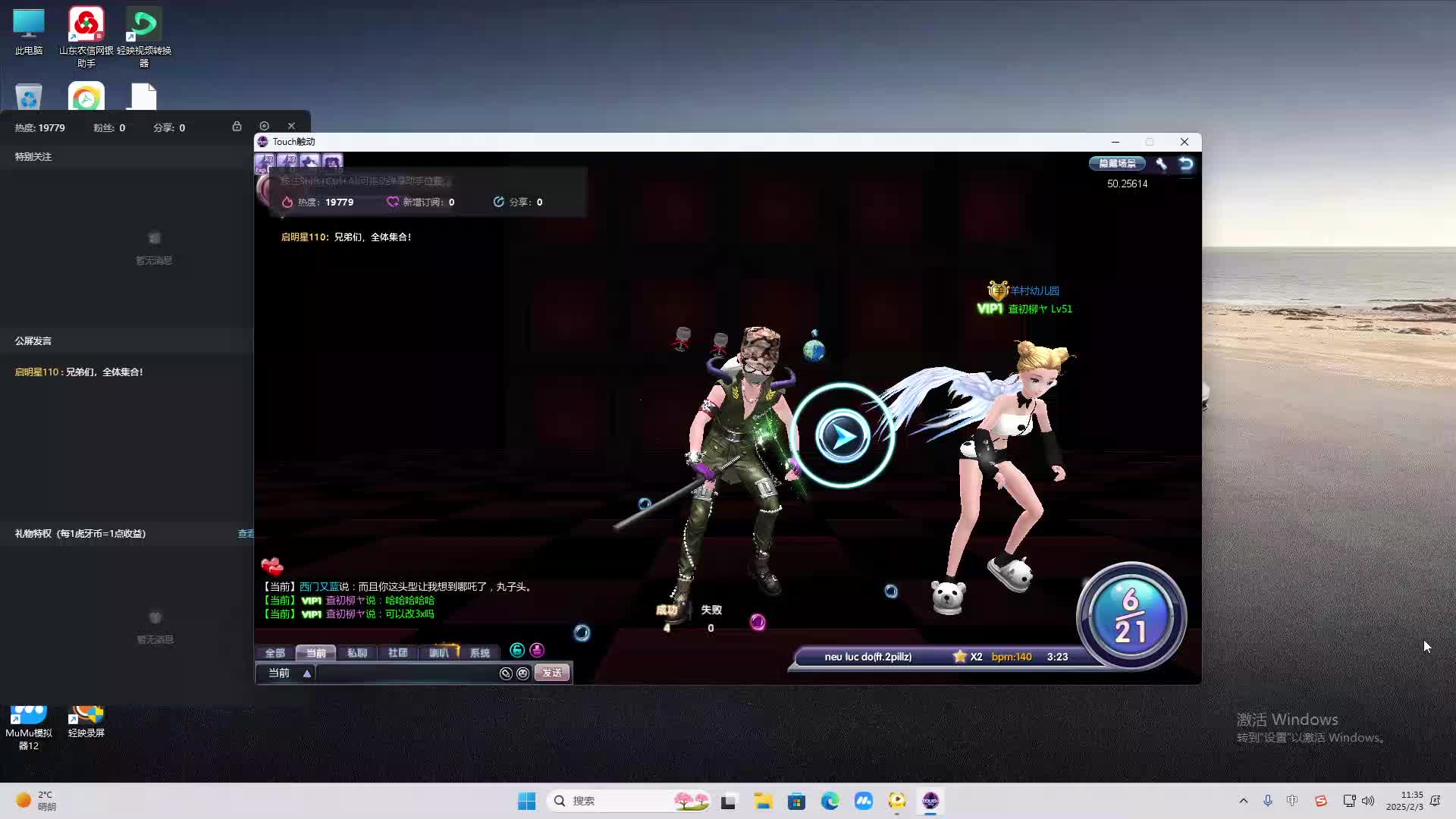This screenshot has width=1456, height=819.
Task: Select the 系统 chat tab
Action: (479, 653)
